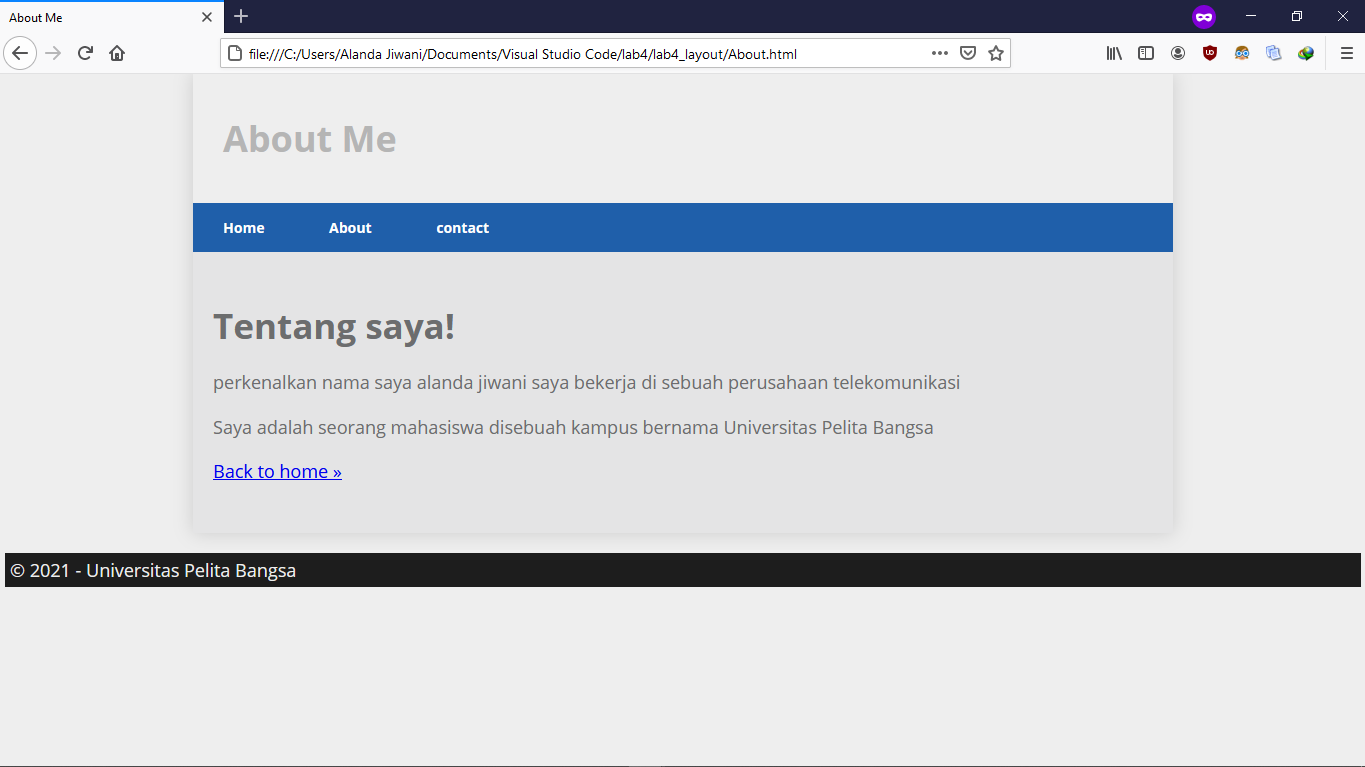This screenshot has width=1365, height=767.
Task: Open the Firefox hamburger application menu
Action: tap(1347, 53)
